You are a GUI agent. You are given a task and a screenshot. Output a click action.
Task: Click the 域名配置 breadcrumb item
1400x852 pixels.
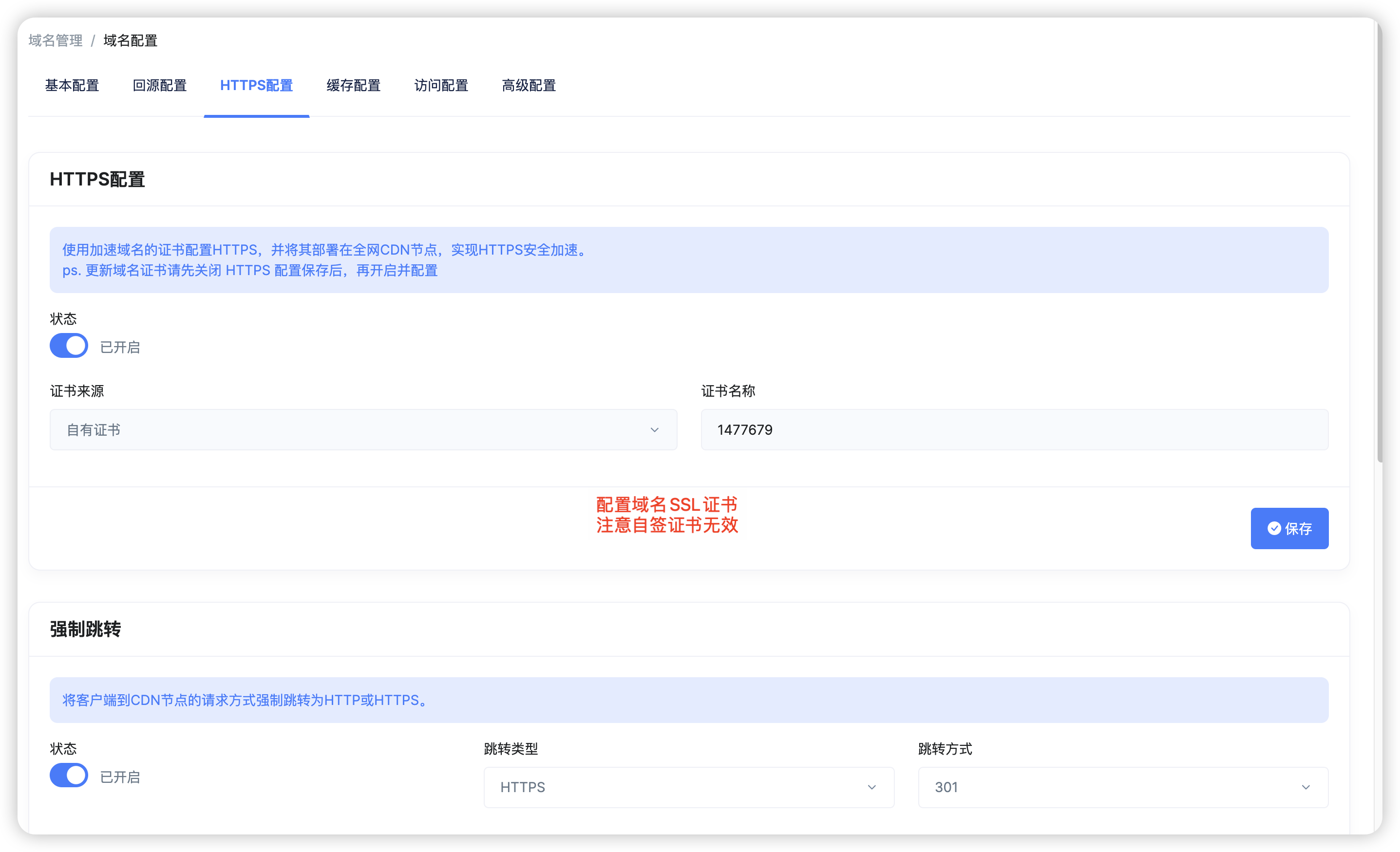point(130,40)
